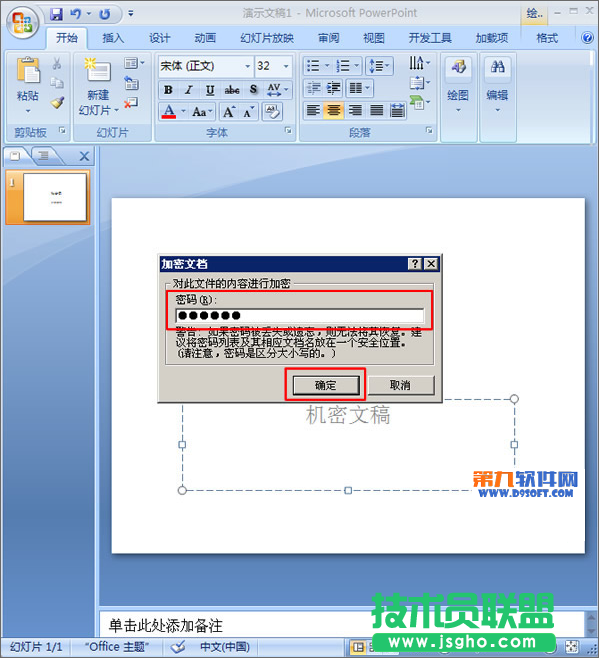This screenshot has width=599, height=658.
Task: Open Change Case dropdown
Action: click(x=203, y=112)
